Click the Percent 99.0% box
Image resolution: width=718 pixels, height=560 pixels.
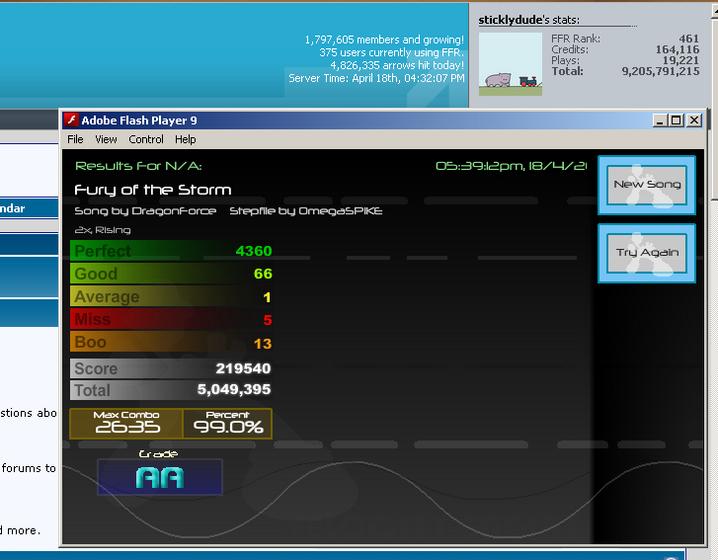point(228,424)
